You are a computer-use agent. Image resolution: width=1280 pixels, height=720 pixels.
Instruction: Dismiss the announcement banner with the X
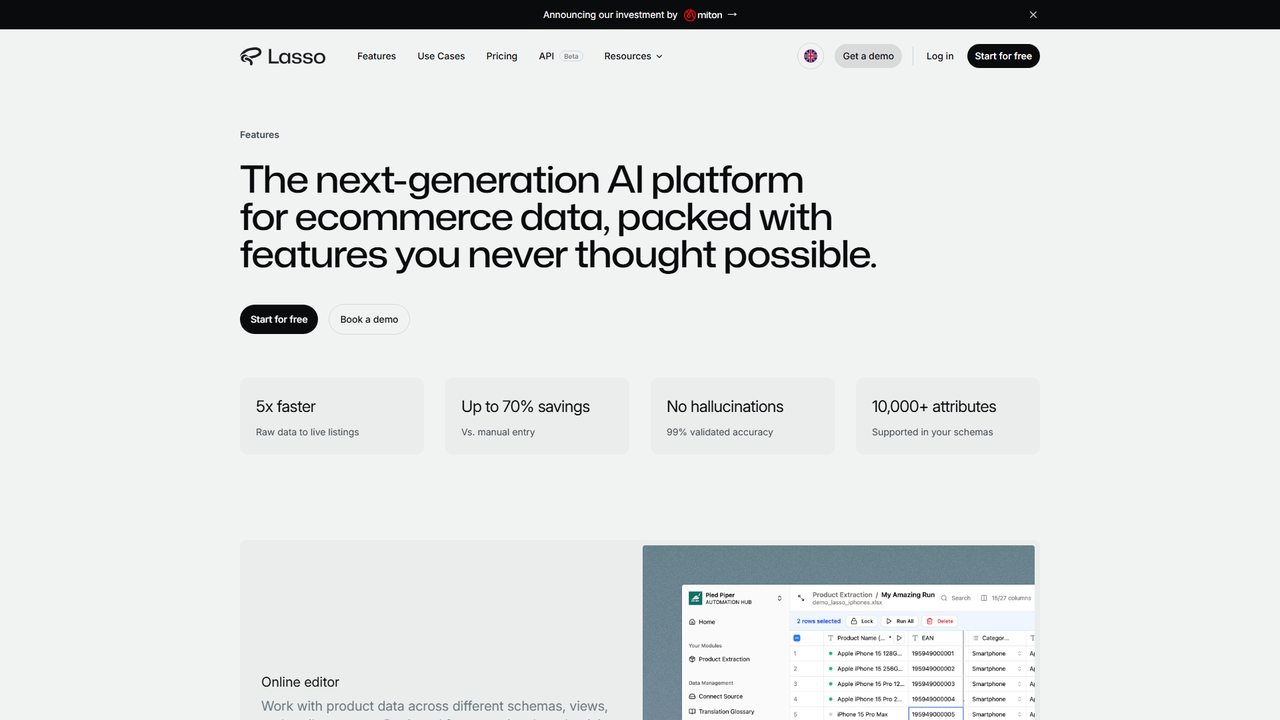point(1033,15)
